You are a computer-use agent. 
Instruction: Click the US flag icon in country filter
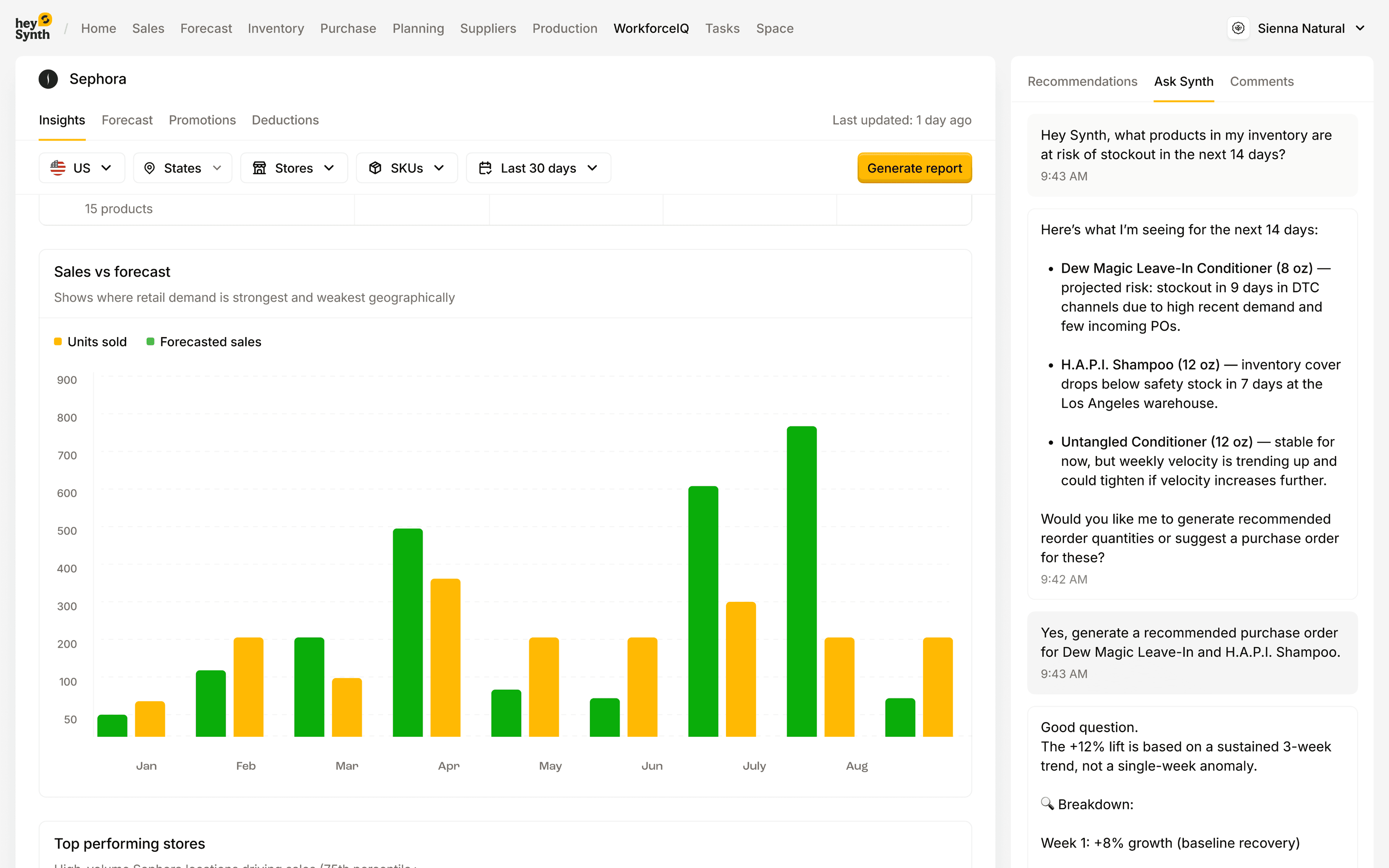coord(58,167)
